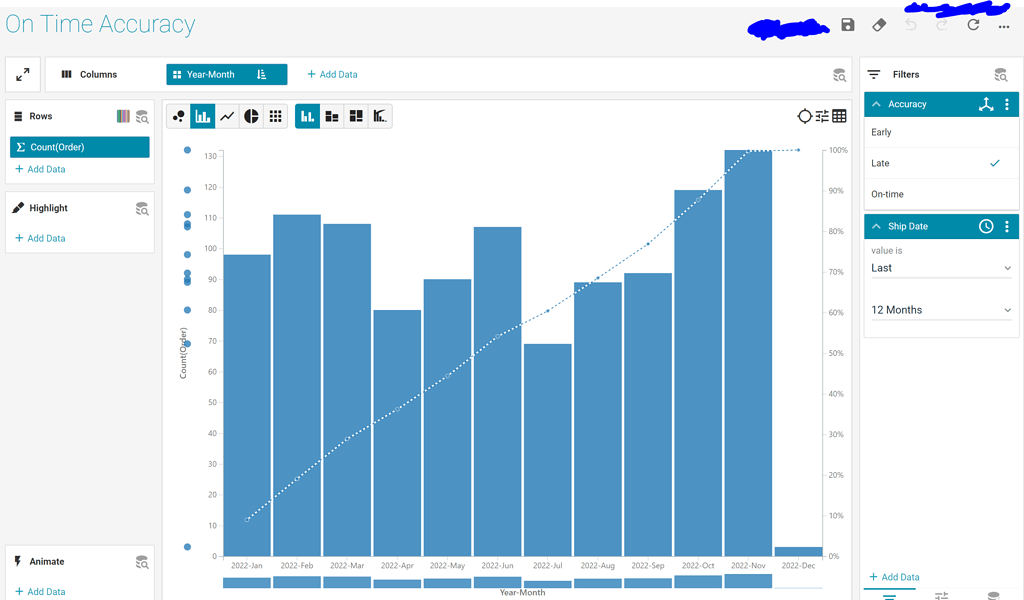Open the Ship Date three-dot menu
1024x600 pixels.
1007,226
